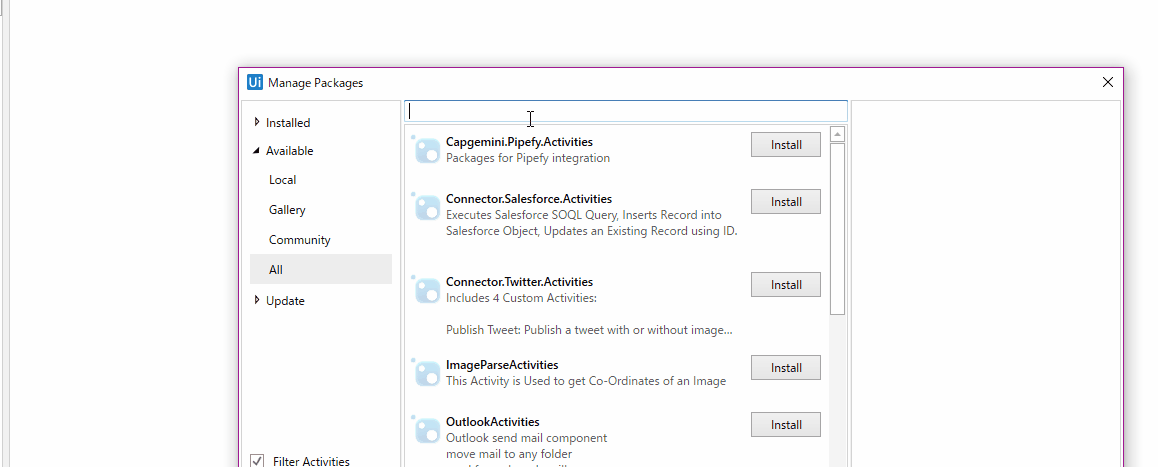Click 'Outlook send mail component' description text
The height and width of the screenshot is (467, 1158).
[527, 438]
